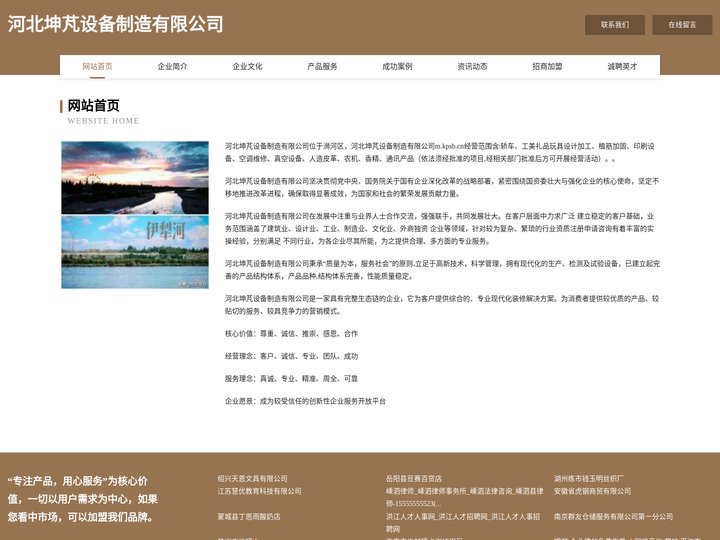Image resolution: width=720 pixels, height=540 pixels.
Task: Click the 网站首页 section heading
Action: coord(93,106)
